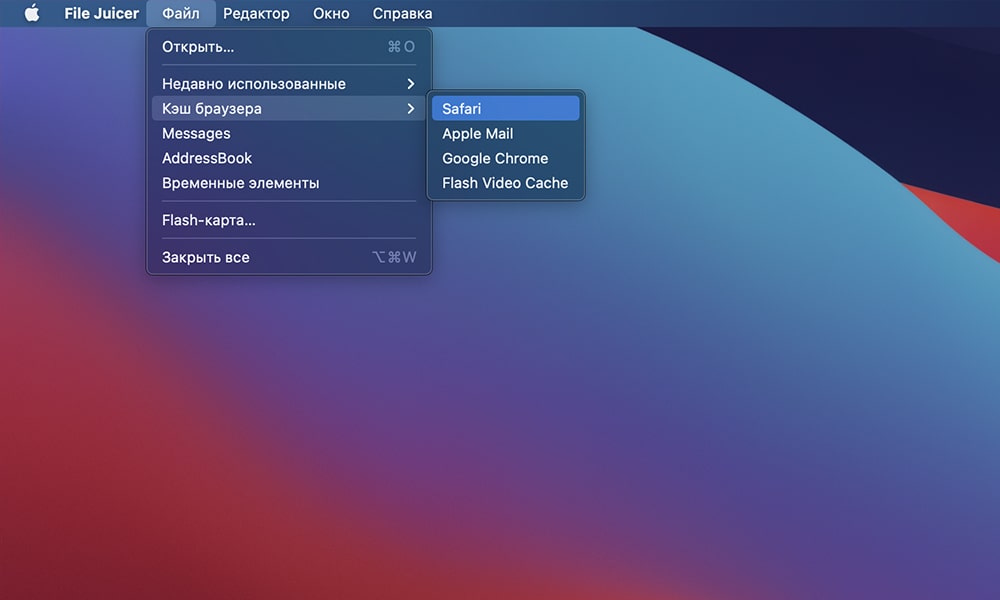Select "Временные элементы" option
The height and width of the screenshot is (600, 1000).
tap(241, 183)
